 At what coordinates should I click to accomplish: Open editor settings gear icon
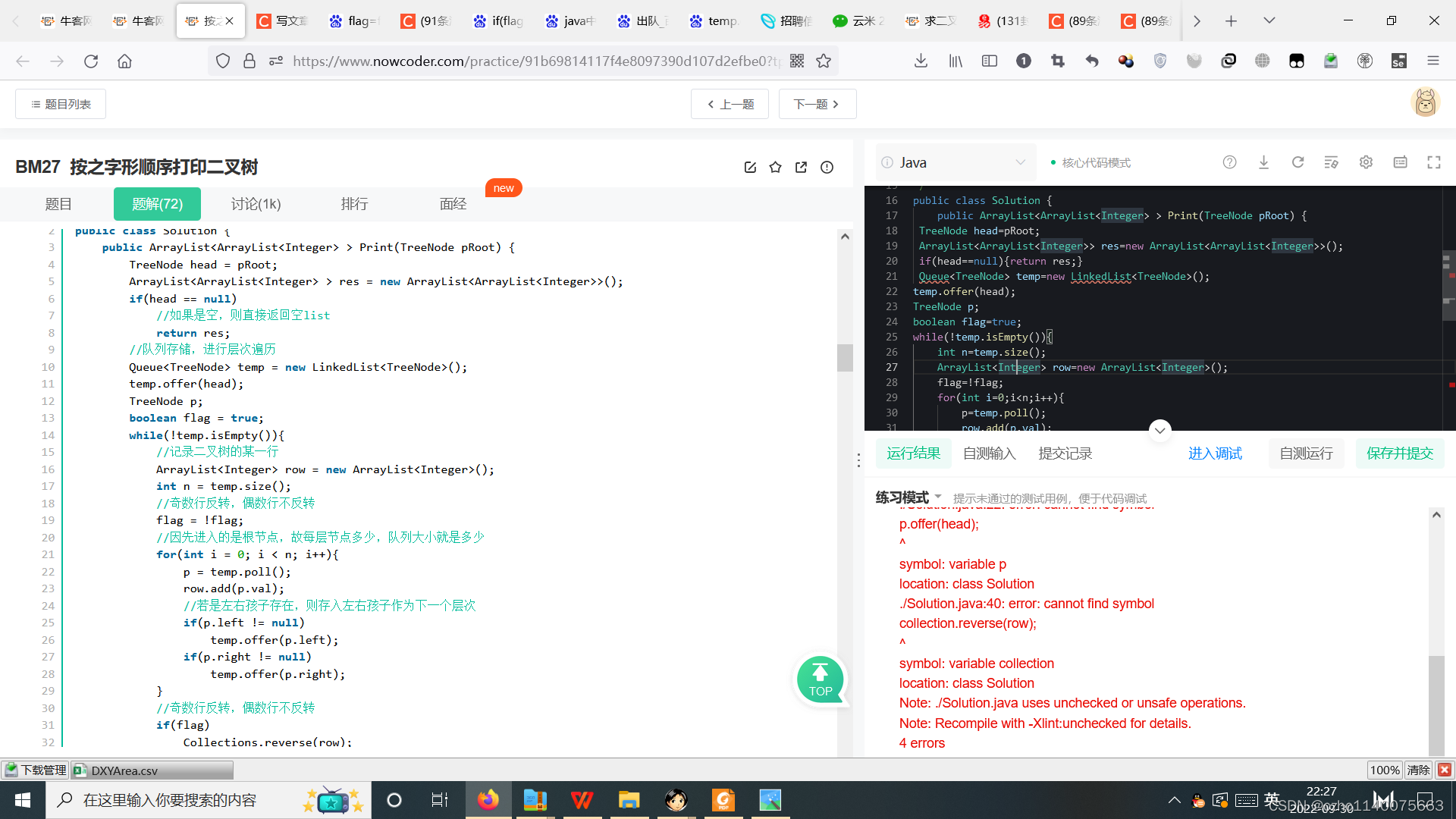(1366, 162)
